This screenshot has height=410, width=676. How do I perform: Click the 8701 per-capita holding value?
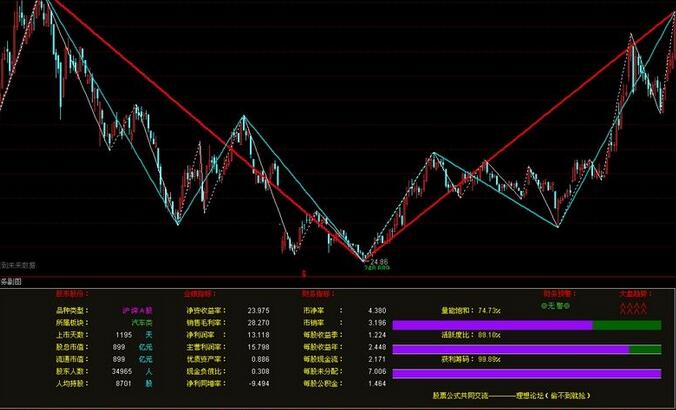(123, 383)
